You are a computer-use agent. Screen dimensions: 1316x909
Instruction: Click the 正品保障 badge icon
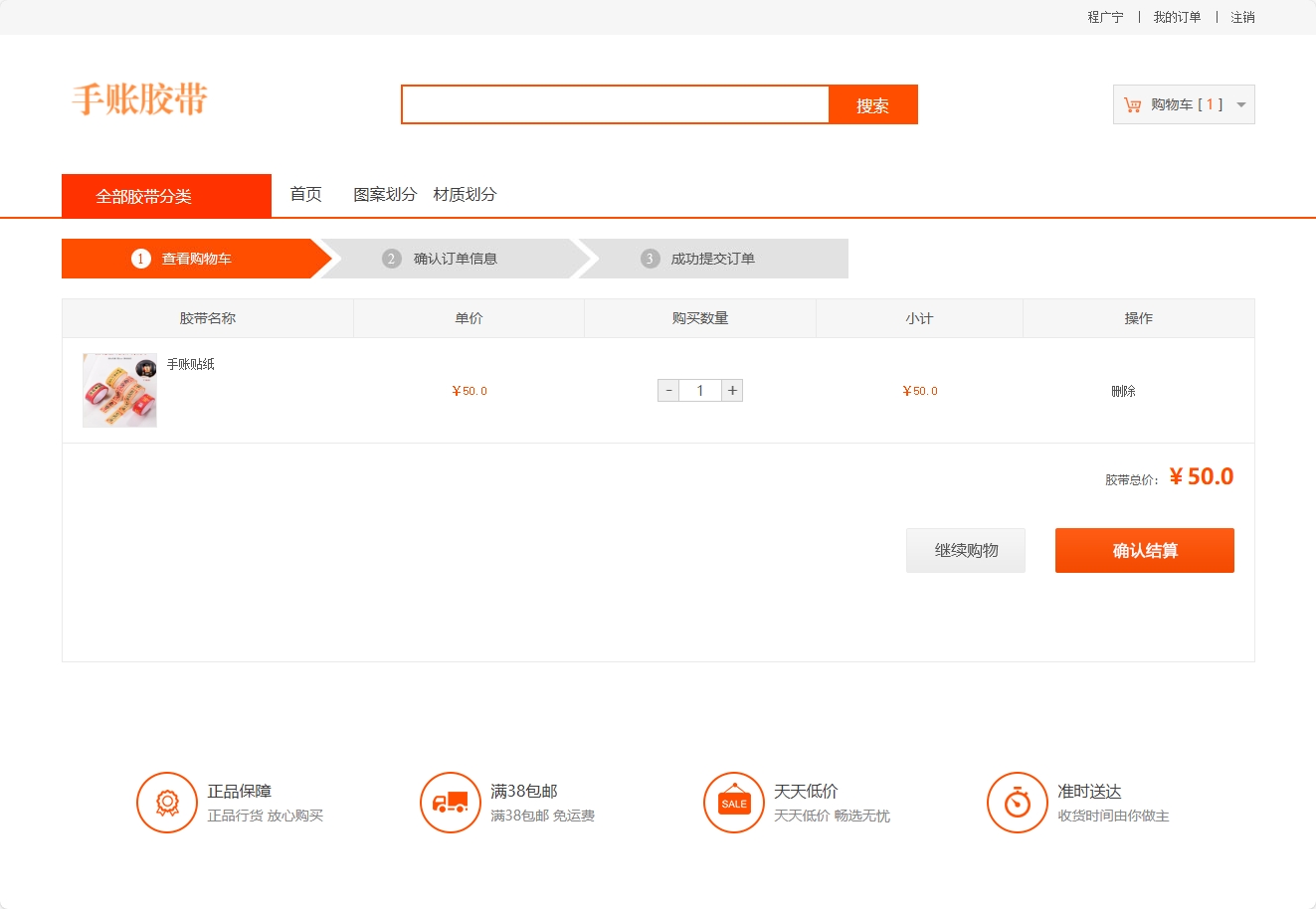[167, 803]
